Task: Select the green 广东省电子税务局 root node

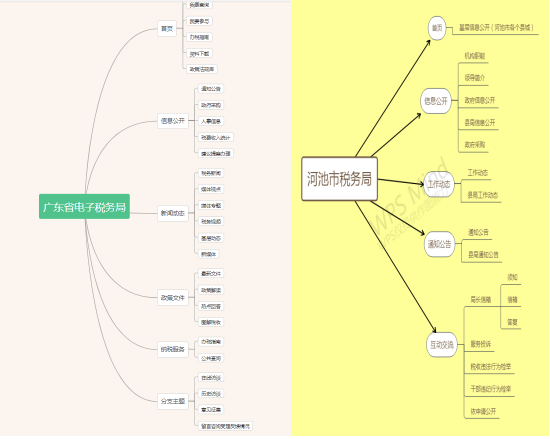Action: [x=85, y=207]
